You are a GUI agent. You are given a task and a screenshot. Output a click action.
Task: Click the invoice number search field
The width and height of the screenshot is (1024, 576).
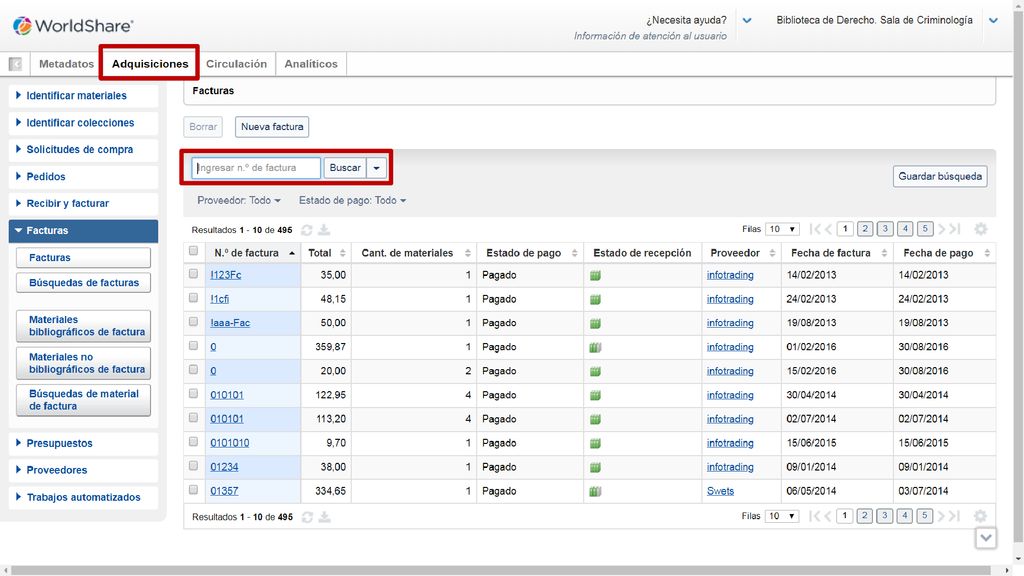[256, 168]
